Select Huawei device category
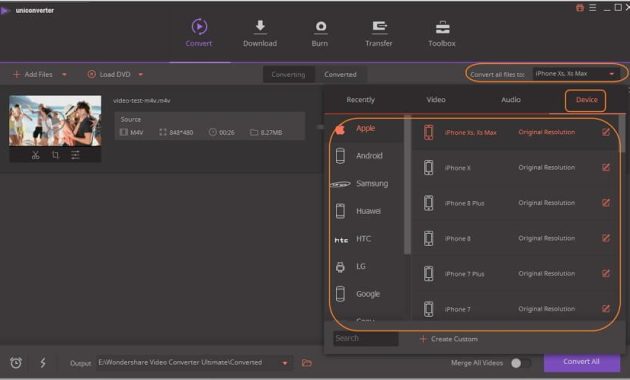 [x=367, y=211]
